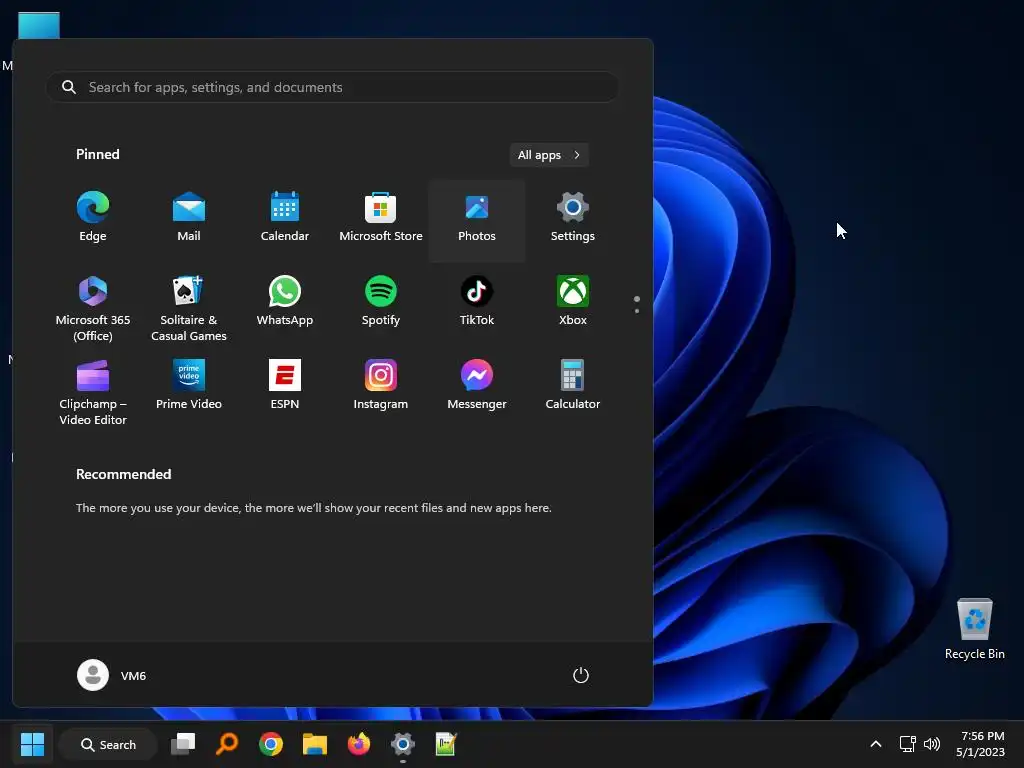The height and width of the screenshot is (768, 1024).
Task: Switch to Settings window on taskbar
Action: pos(402,744)
